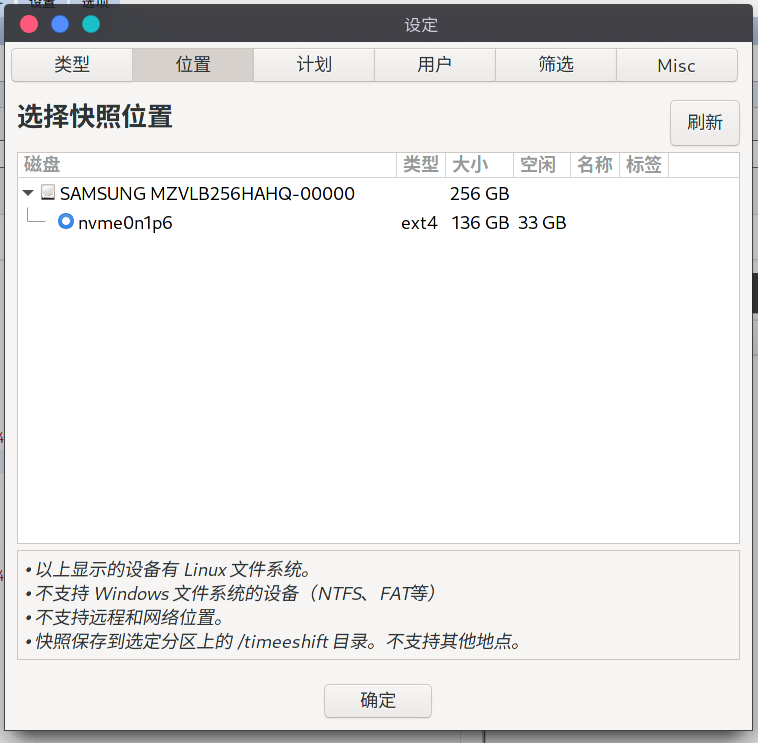758x743 pixels.
Task: Sort by the 标签 column header
Action: [x=644, y=165]
